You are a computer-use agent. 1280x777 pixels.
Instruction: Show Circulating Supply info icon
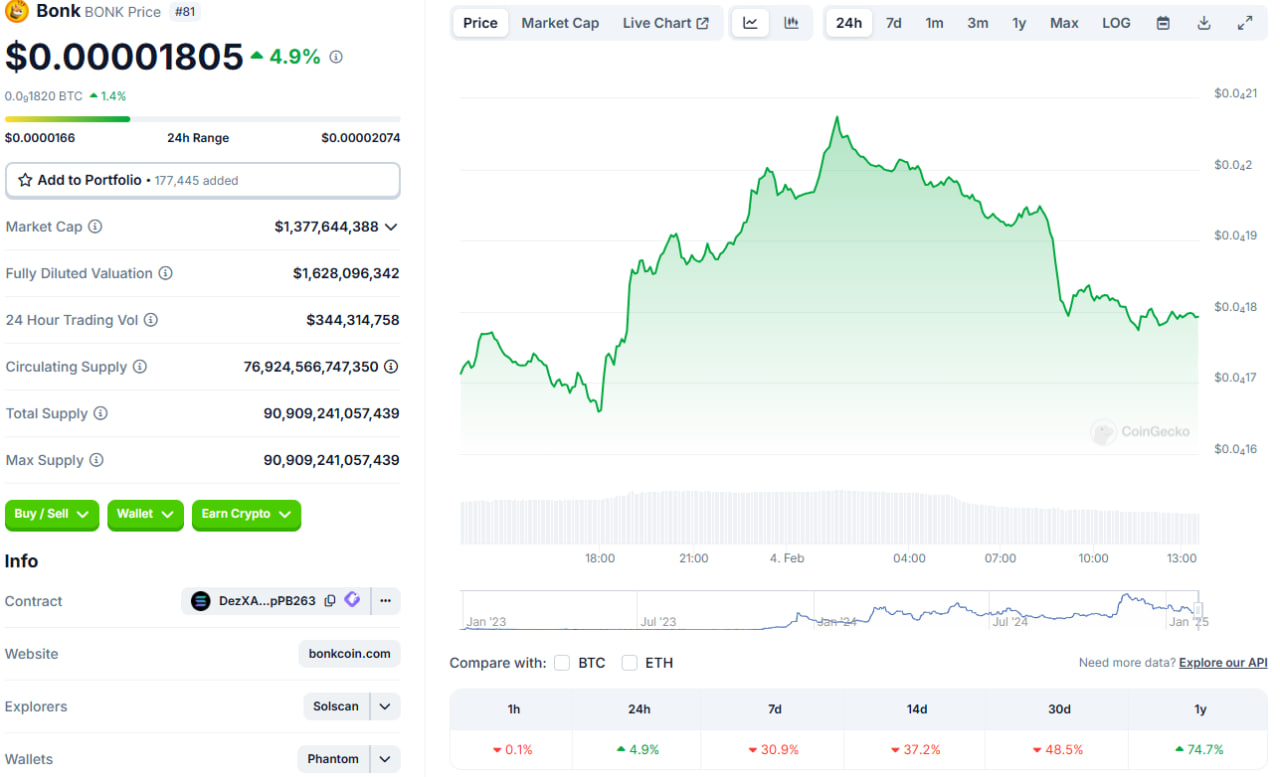[x=140, y=367]
